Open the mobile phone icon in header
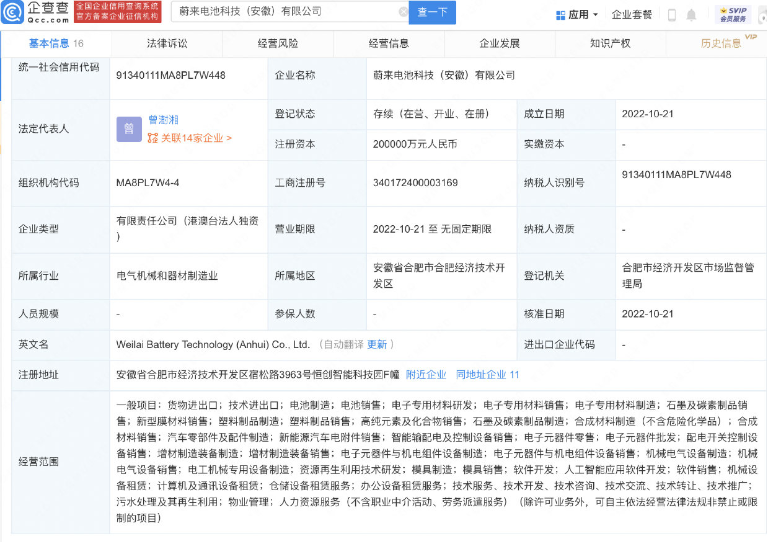 pyautogui.click(x=672, y=15)
